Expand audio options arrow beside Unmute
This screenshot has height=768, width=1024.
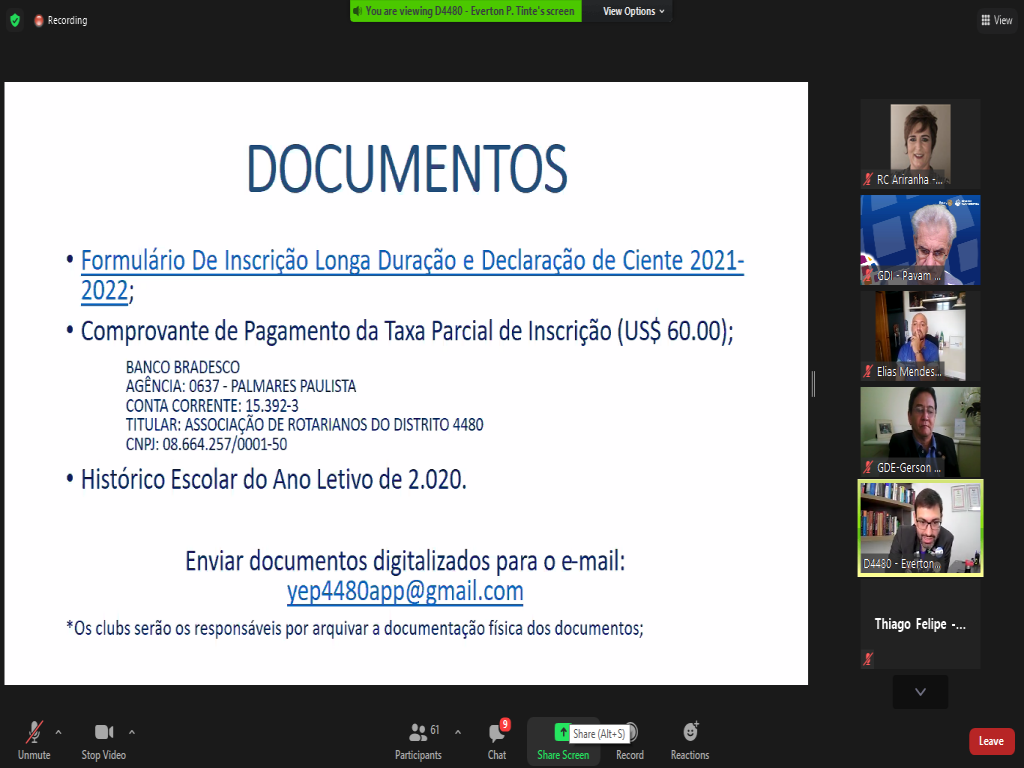(58, 731)
